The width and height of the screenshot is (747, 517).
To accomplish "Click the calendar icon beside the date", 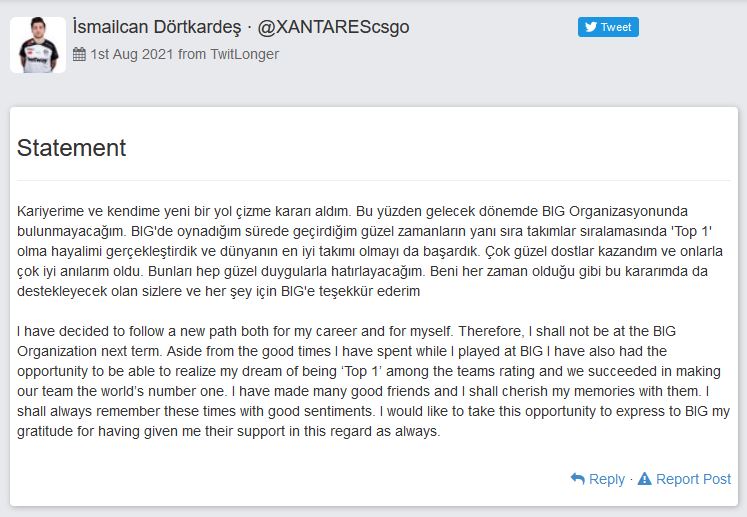I will coord(79,54).
